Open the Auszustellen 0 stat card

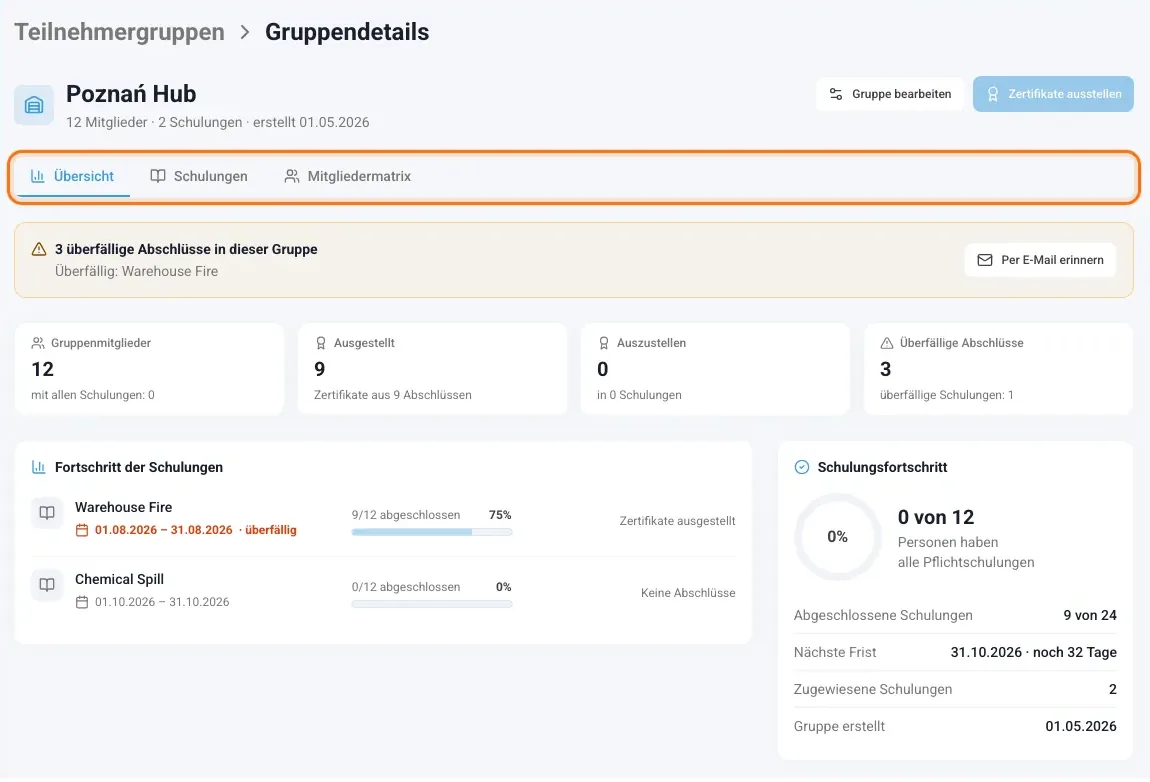[x=715, y=369]
